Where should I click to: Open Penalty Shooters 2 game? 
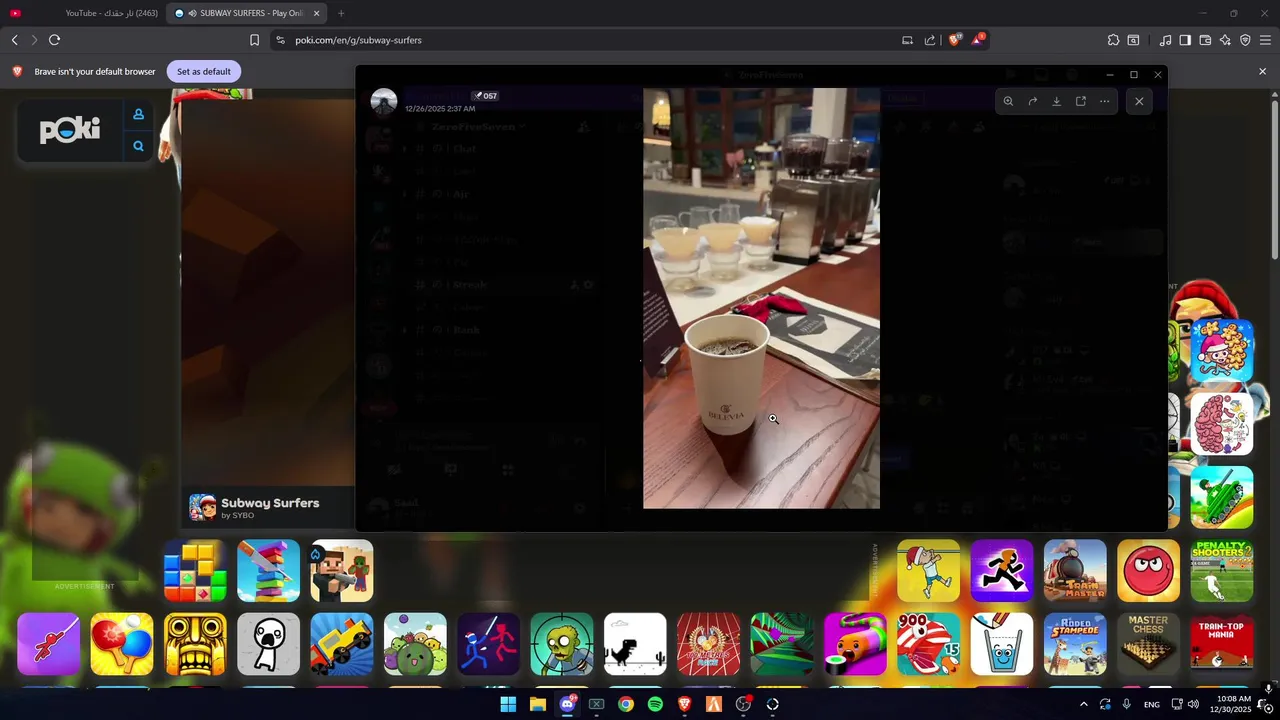click(1222, 571)
